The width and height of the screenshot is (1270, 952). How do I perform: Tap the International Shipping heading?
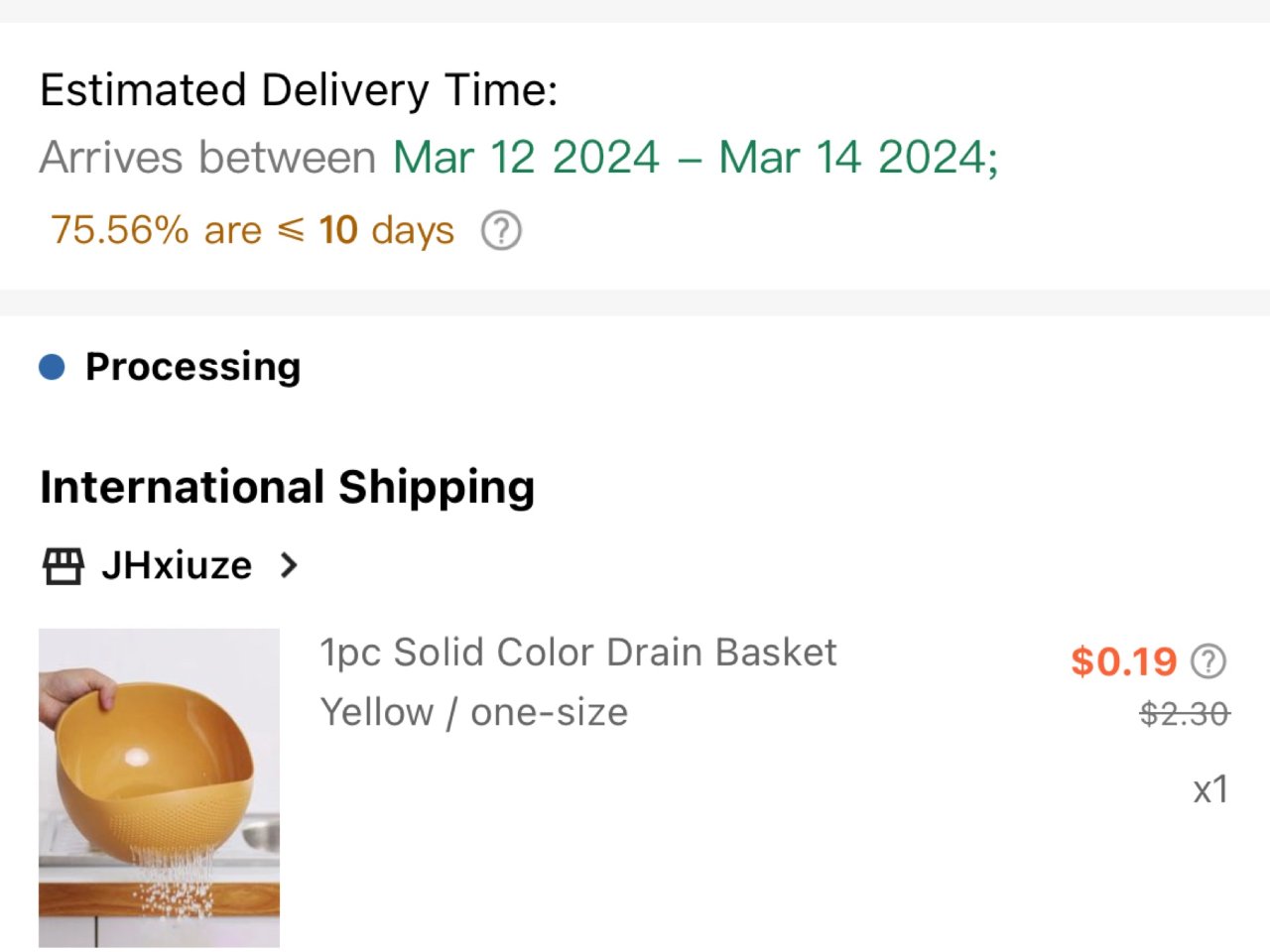288,487
